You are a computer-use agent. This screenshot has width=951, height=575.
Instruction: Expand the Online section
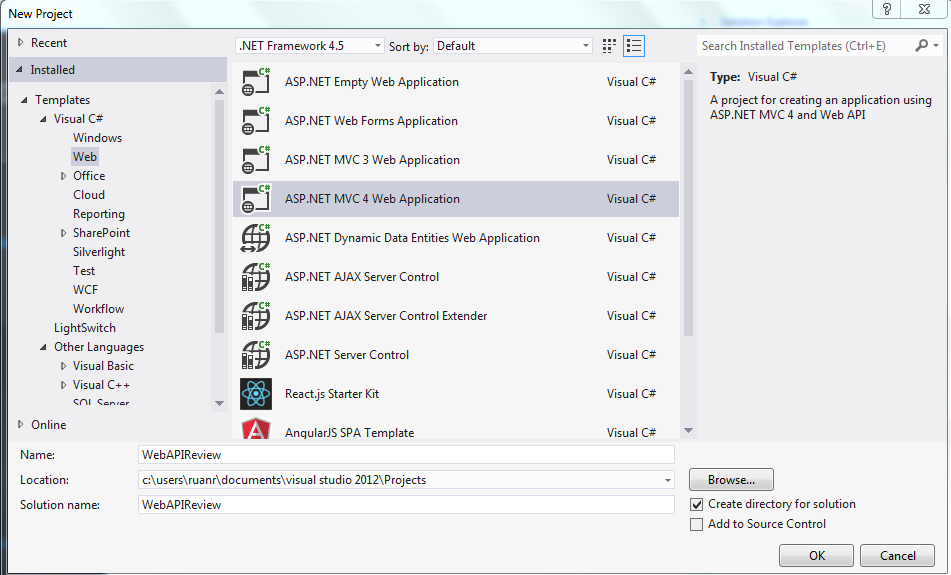[21, 425]
